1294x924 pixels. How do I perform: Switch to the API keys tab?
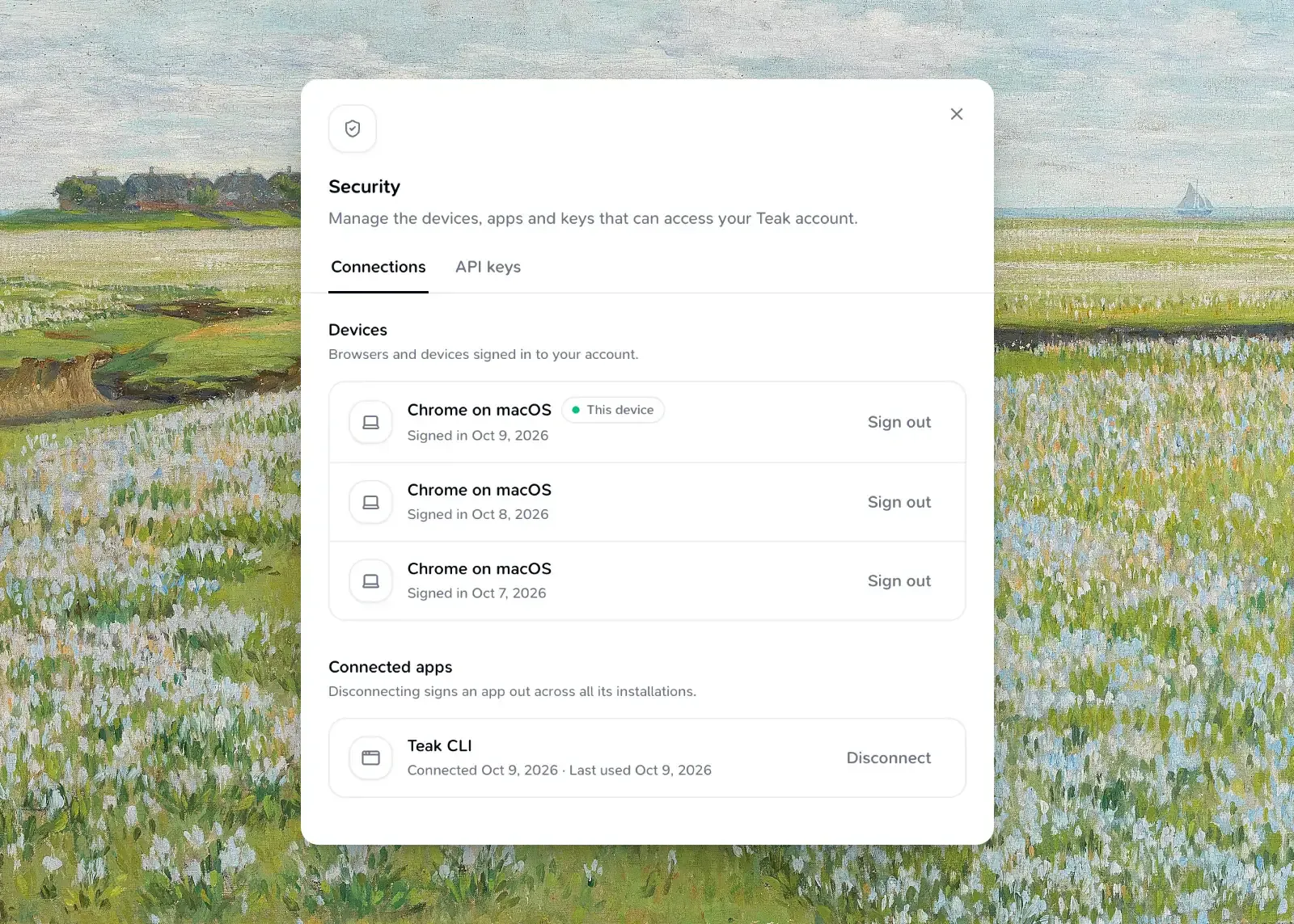(488, 267)
